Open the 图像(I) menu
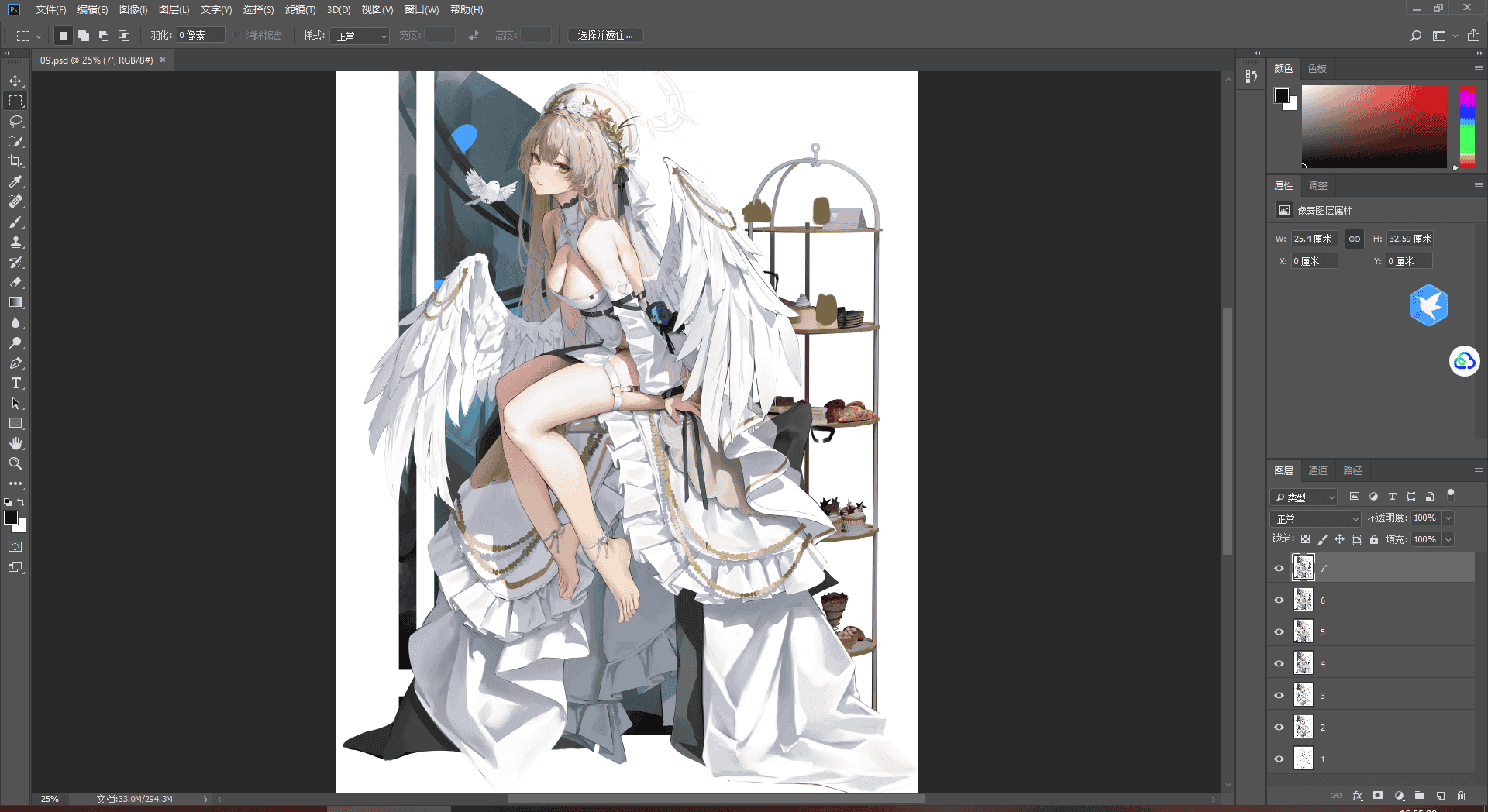This screenshot has height=812, width=1488. click(x=133, y=9)
